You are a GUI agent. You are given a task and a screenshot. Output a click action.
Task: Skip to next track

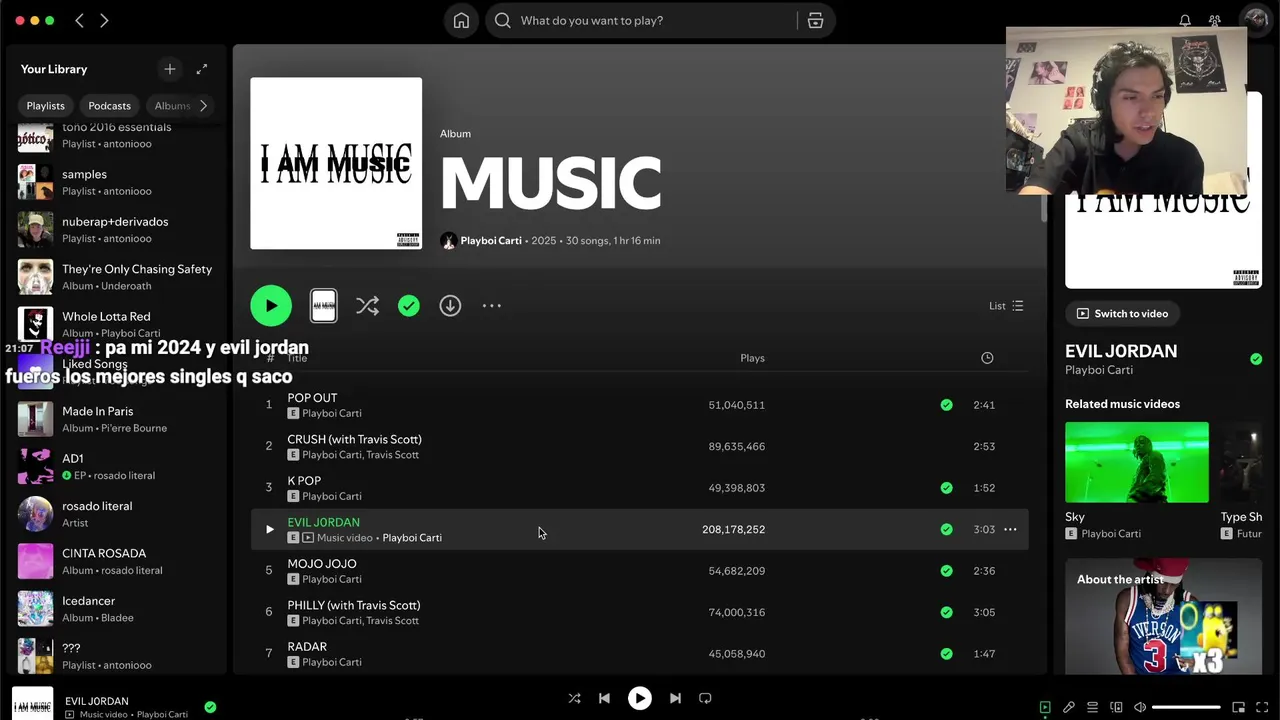click(x=675, y=698)
